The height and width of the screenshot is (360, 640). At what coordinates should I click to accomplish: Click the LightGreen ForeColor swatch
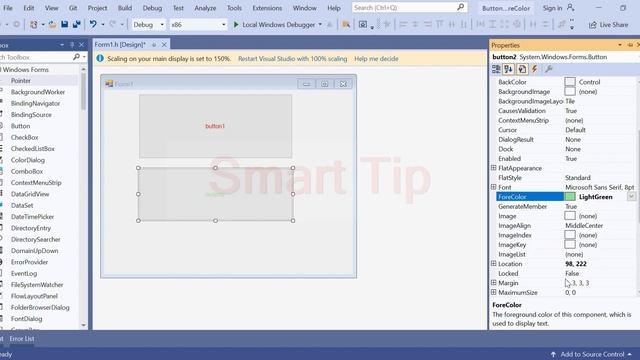pos(570,197)
